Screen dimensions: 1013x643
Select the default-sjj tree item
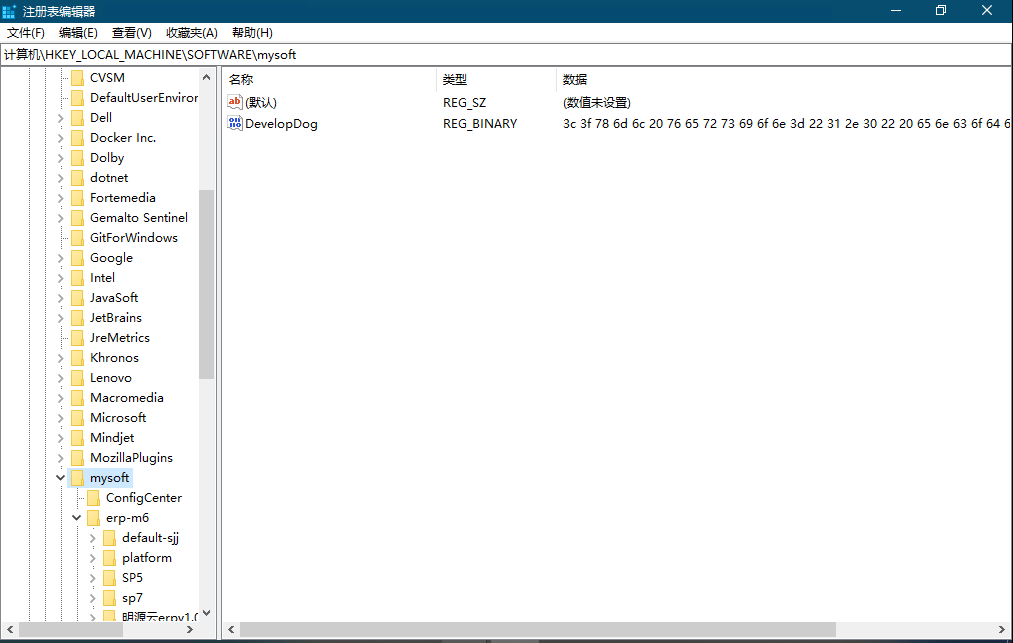[x=150, y=538]
